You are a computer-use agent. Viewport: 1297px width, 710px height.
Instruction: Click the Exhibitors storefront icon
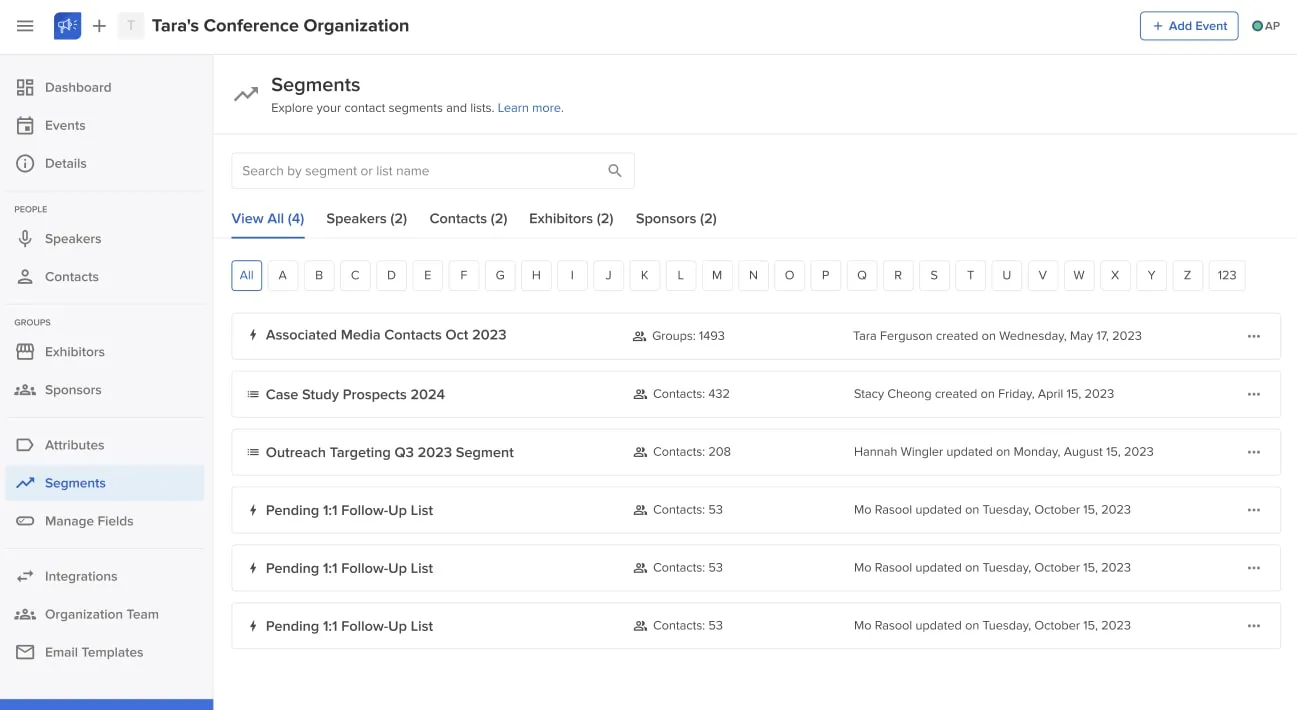pos(25,352)
